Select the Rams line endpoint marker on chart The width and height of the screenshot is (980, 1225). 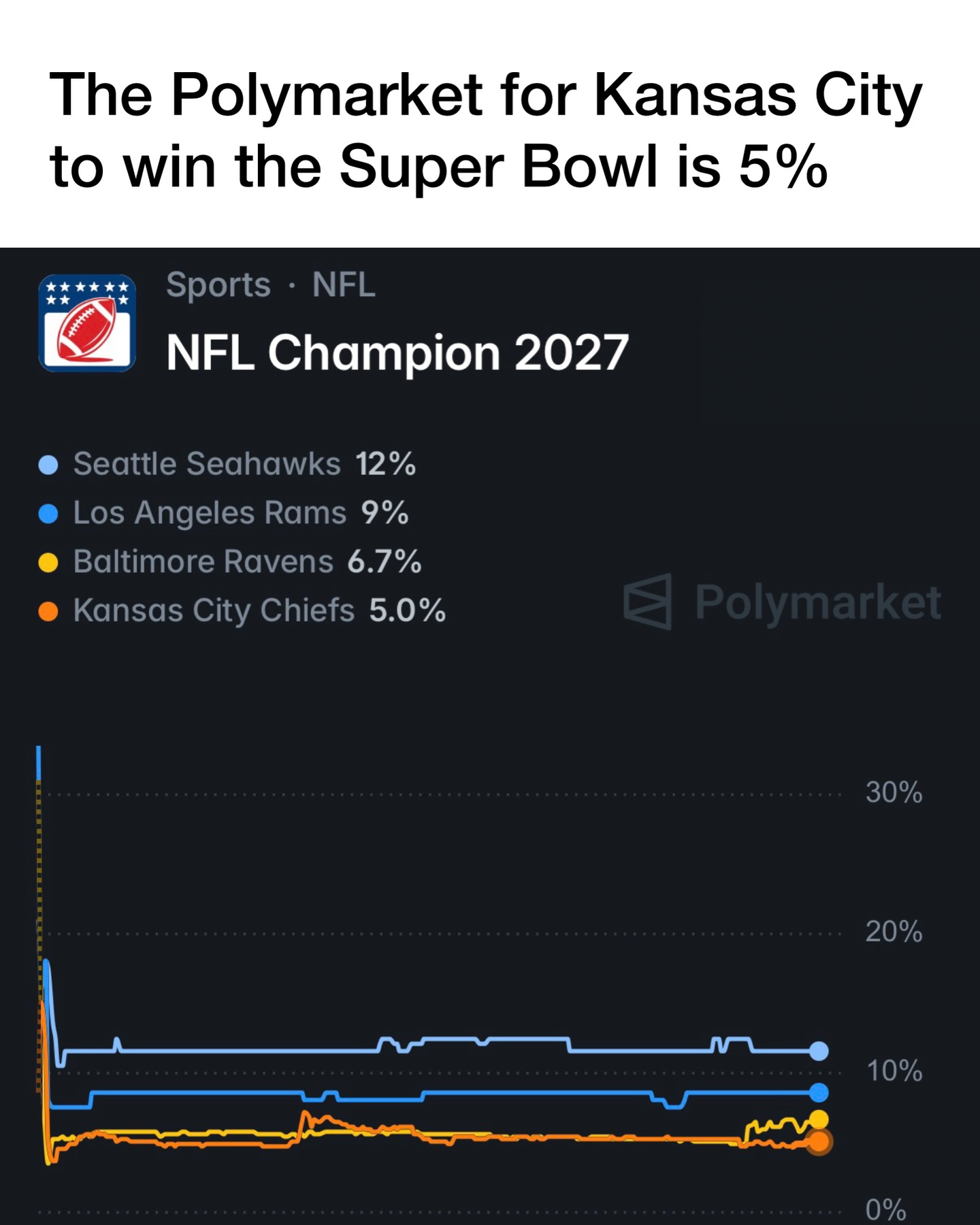click(x=819, y=1092)
